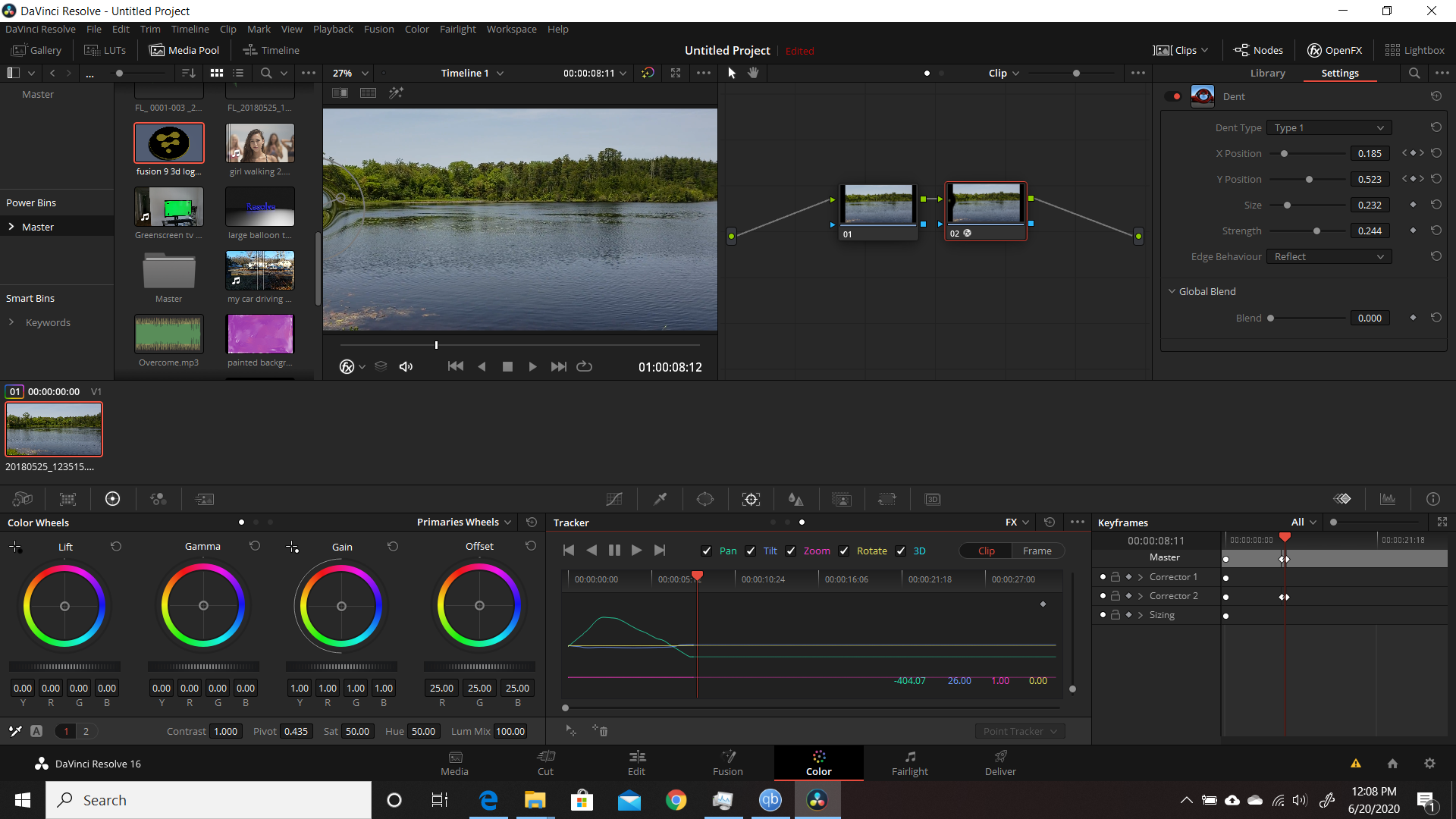Expand the Corrector 2 keyframe track
The height and width of the screenshot is (819, 1456).
point(1140,596)
